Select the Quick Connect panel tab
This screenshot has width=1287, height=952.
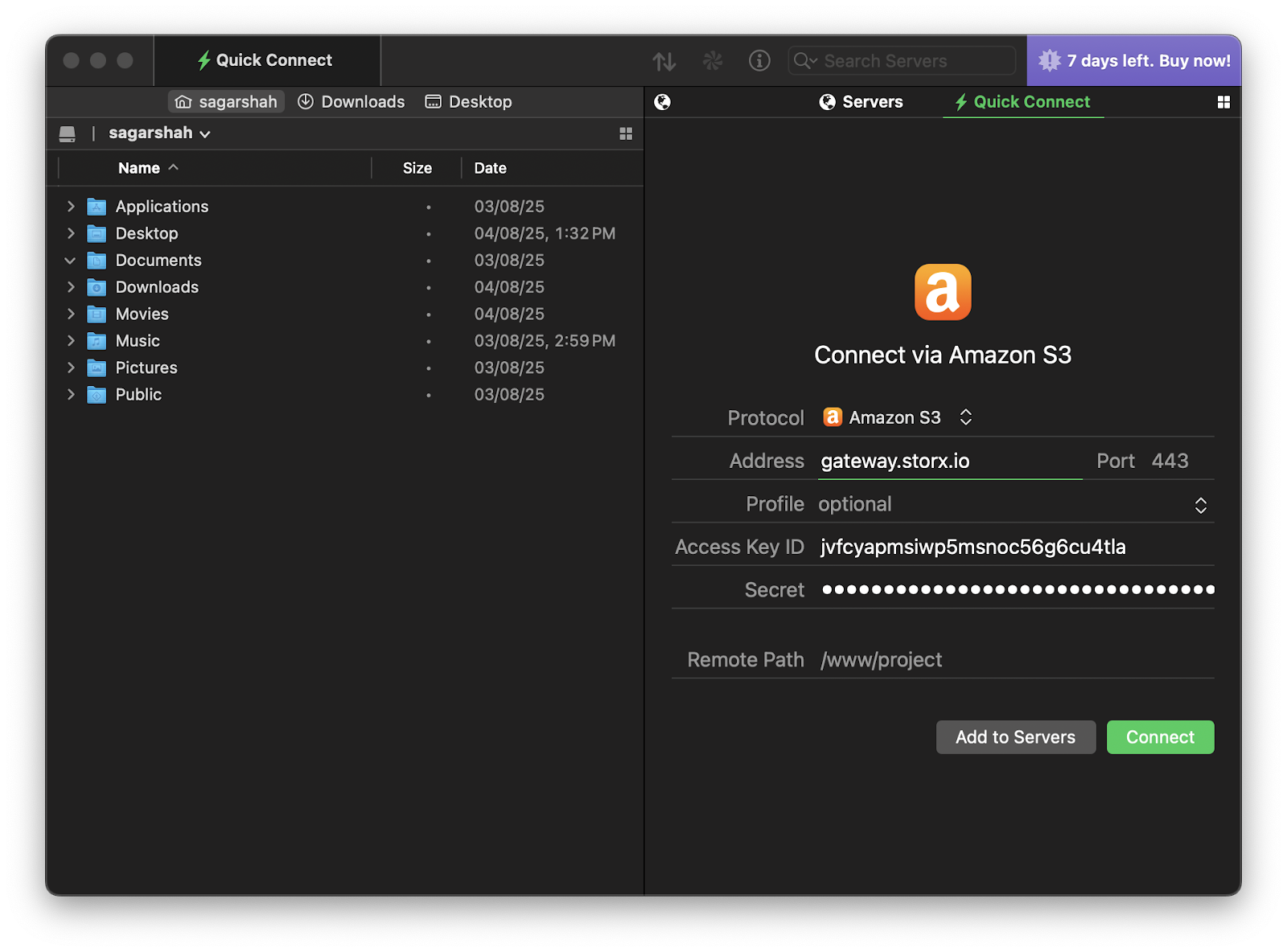click(1022, 102)
